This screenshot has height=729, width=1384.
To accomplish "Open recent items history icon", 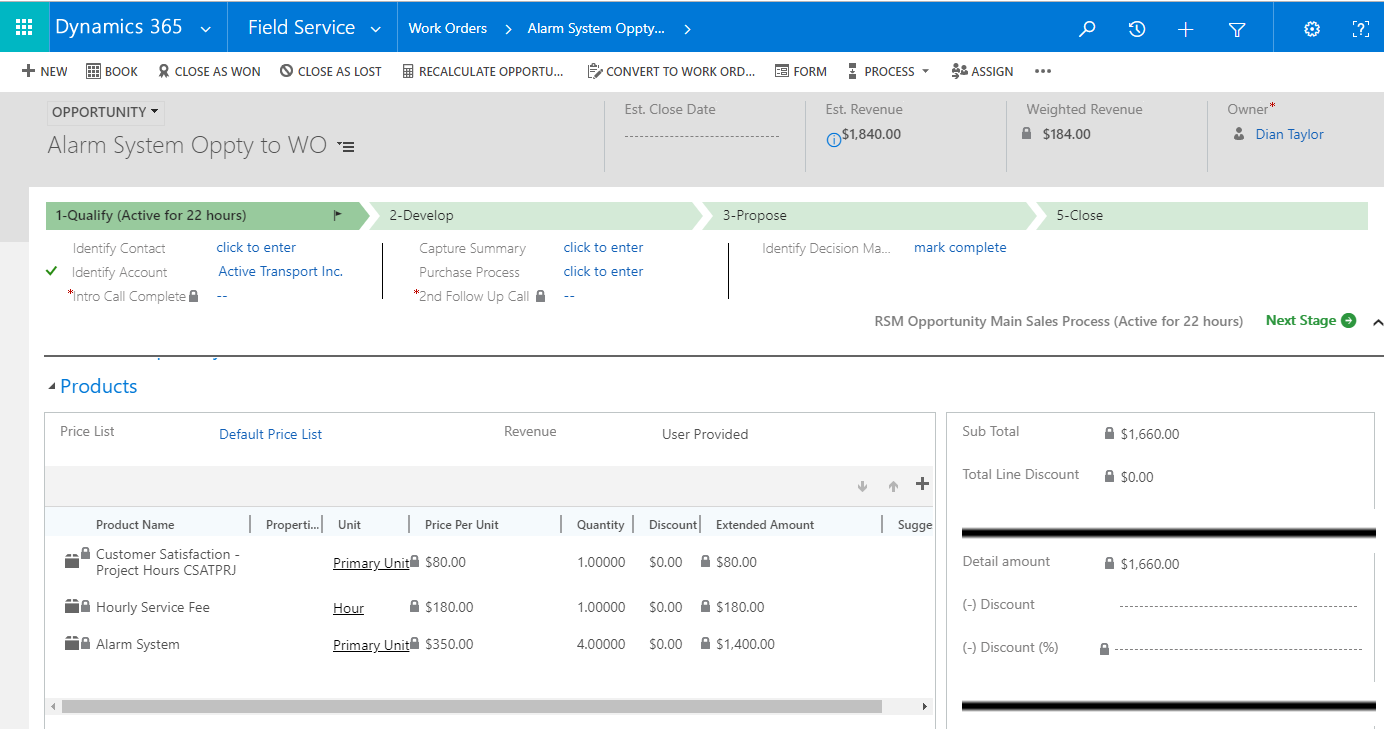I will coord(1137,29).
